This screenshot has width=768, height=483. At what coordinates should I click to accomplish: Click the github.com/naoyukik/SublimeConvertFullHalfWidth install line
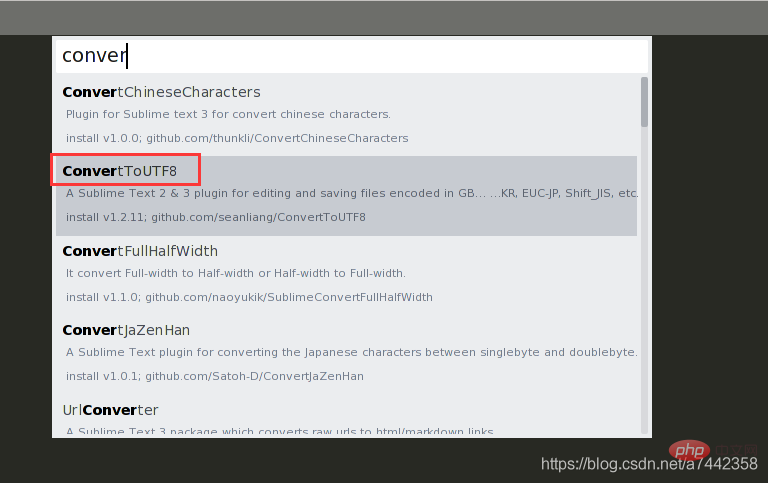pyautogui.click(x=249, y=297)
